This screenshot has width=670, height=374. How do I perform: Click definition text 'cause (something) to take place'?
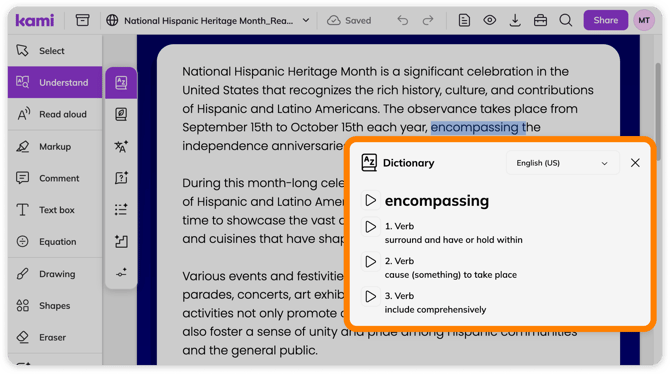pos(450,275)
